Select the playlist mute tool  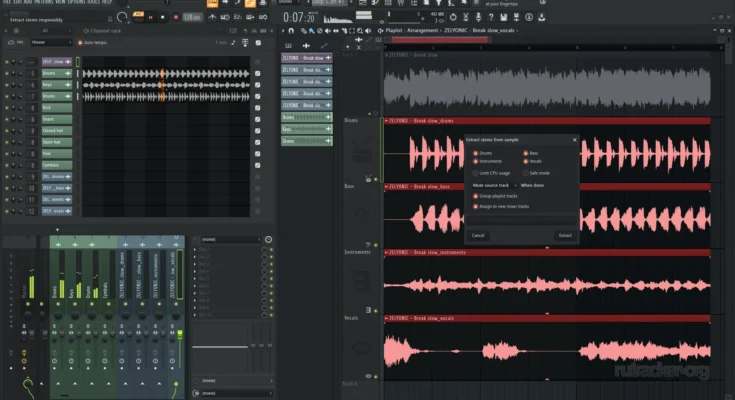[x=328, y=30]
